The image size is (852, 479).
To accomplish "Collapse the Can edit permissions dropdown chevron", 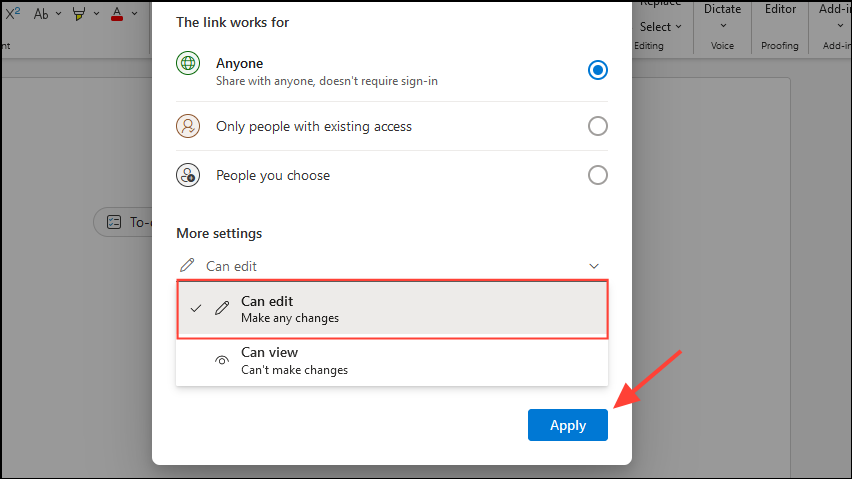I will pyautogui.click(x=594, y=266).
